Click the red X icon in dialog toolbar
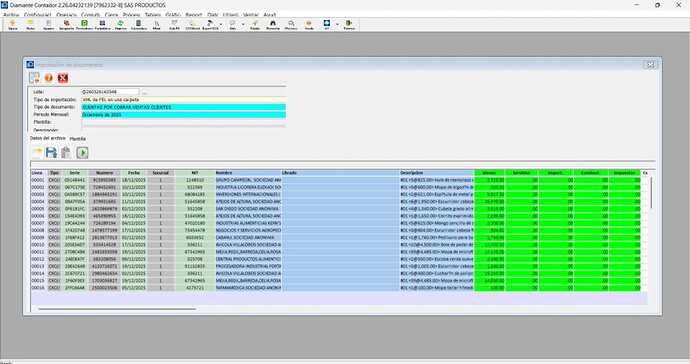690x364 pixels. tap(63, 78)
